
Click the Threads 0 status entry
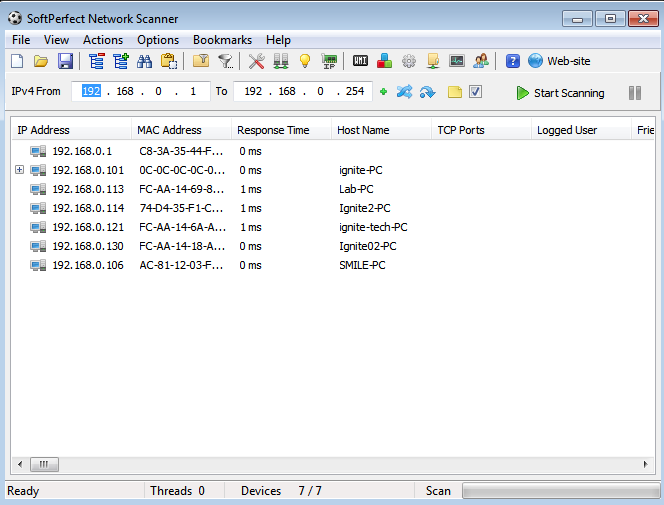point(177,491)
